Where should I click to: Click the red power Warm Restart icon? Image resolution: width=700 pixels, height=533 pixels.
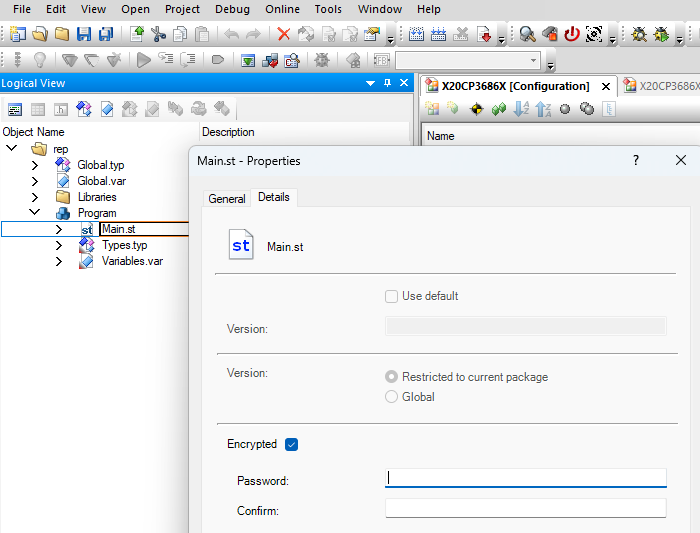(x=572, y=34)
